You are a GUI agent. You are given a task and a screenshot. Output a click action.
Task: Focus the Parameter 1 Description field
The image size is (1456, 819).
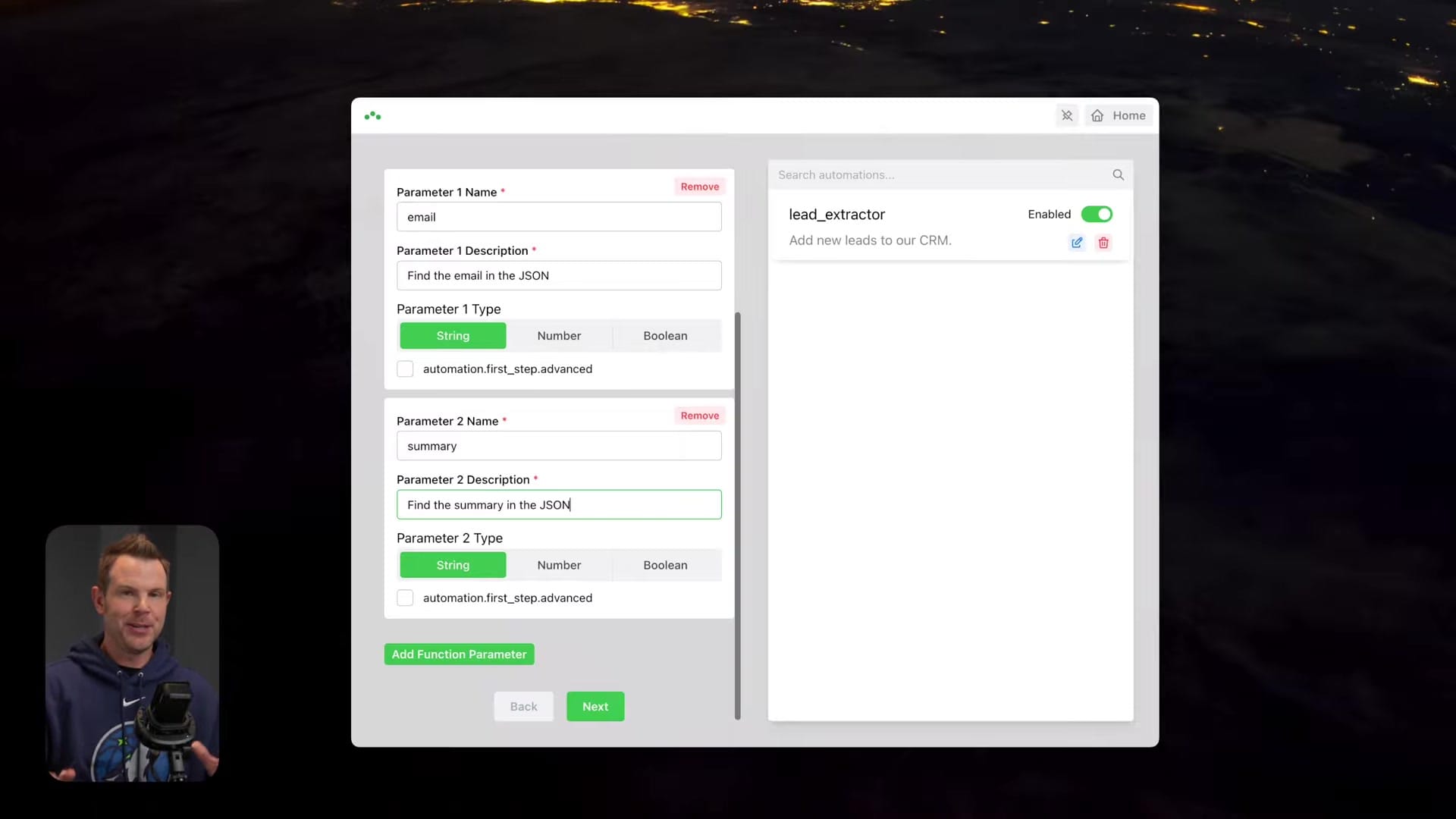coord(559,275)
